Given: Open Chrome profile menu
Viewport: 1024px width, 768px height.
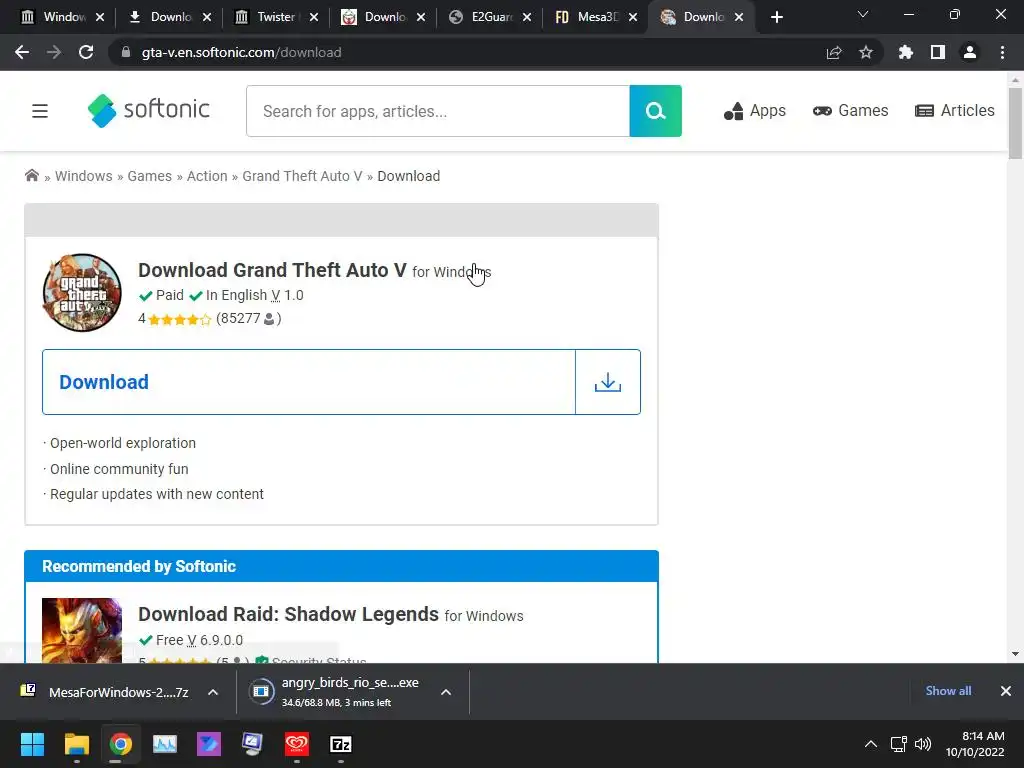Looking at the screenshot, I should point(970,52).
